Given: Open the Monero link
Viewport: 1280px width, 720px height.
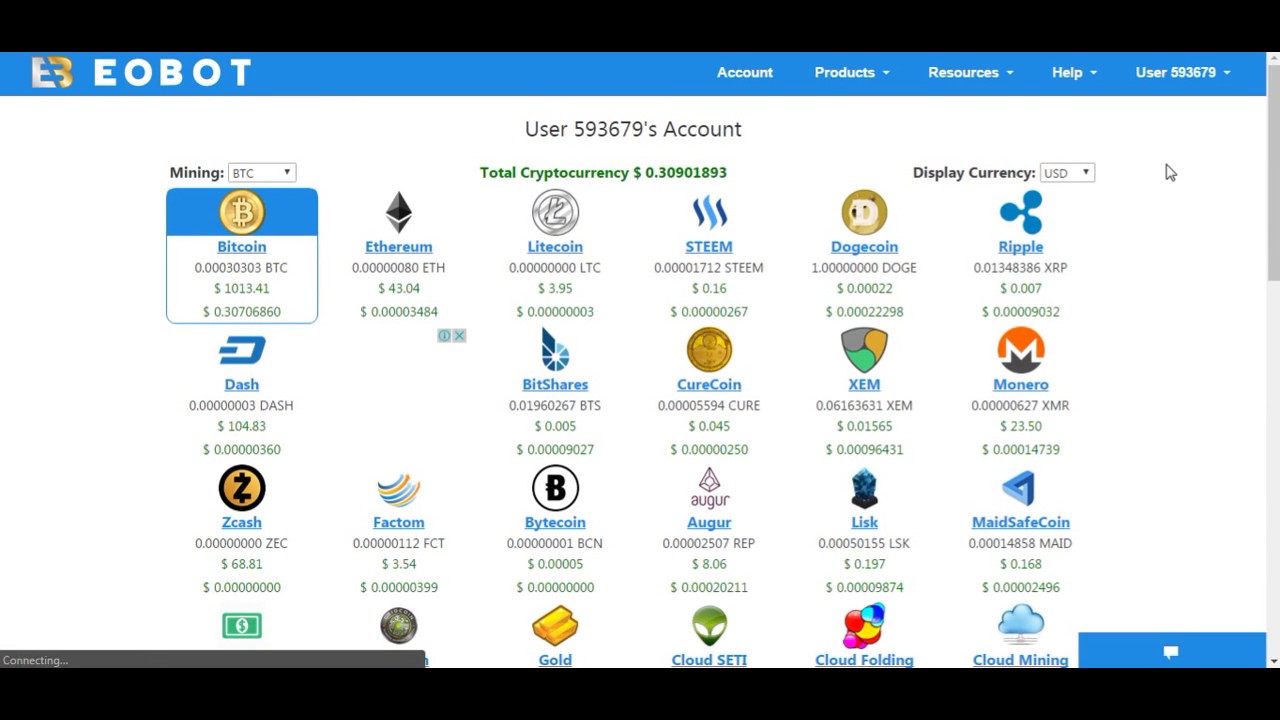Looking at the screenshot, I should [x=1021, y=384].
